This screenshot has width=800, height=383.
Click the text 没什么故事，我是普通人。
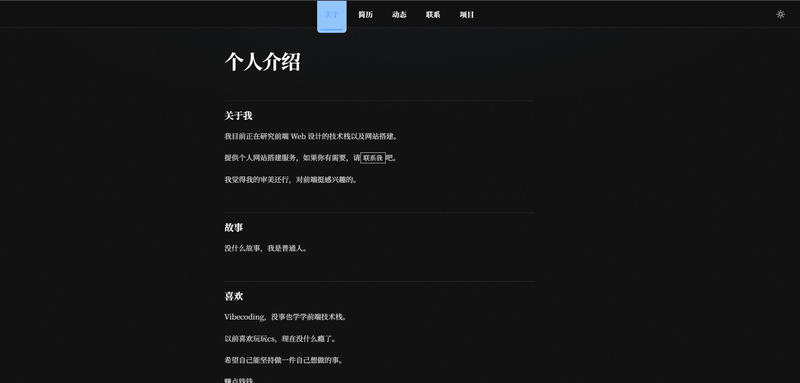pyautogui.click(x=266, y=248)
